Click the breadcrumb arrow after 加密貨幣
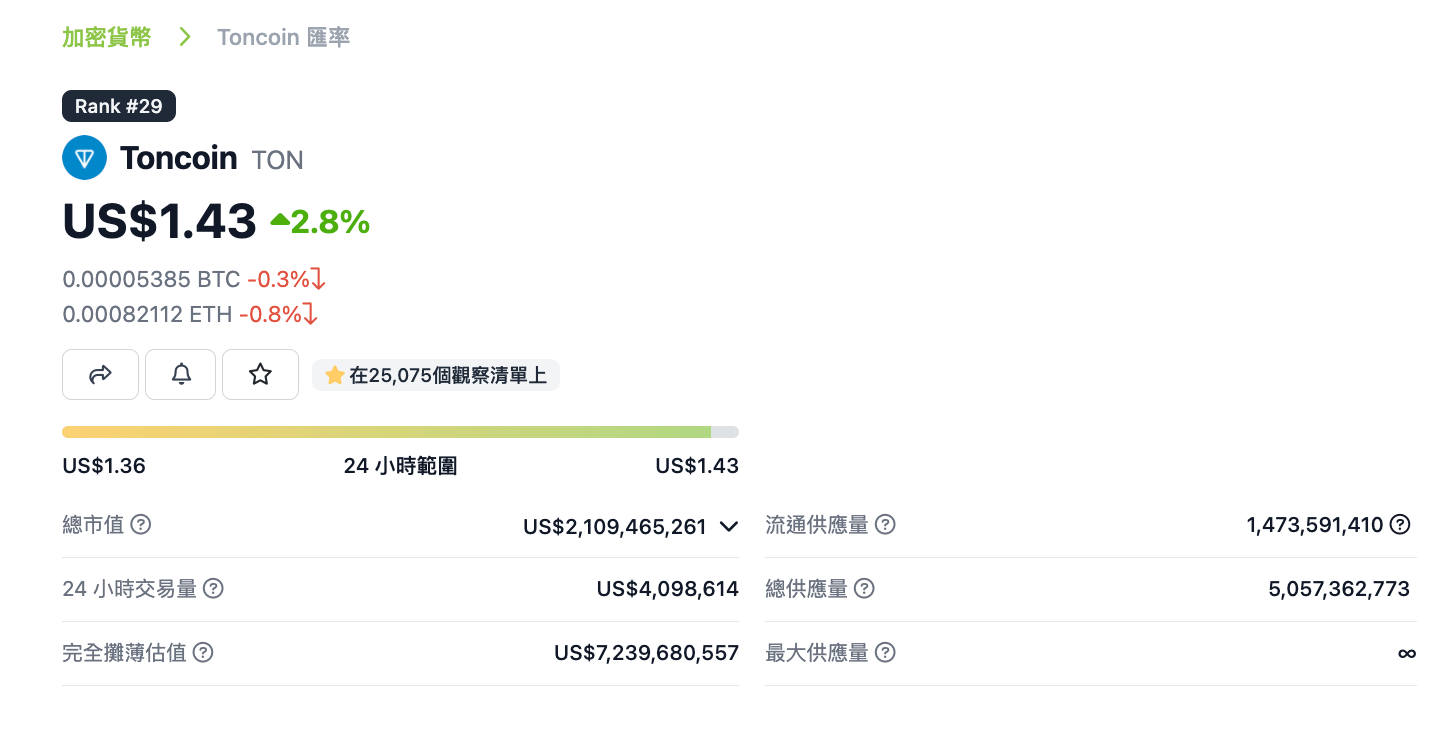This screenshot has width=1451, height=731. point(184,36)
